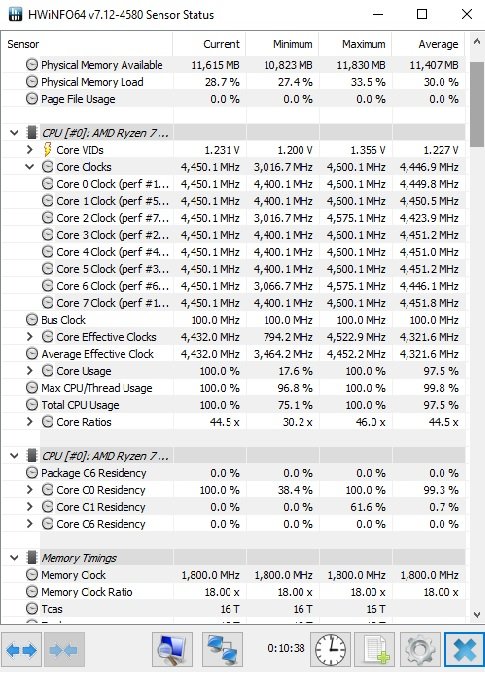Open sensor settings gear icon
Screen dimensions: 485x676
pos(420,649)
